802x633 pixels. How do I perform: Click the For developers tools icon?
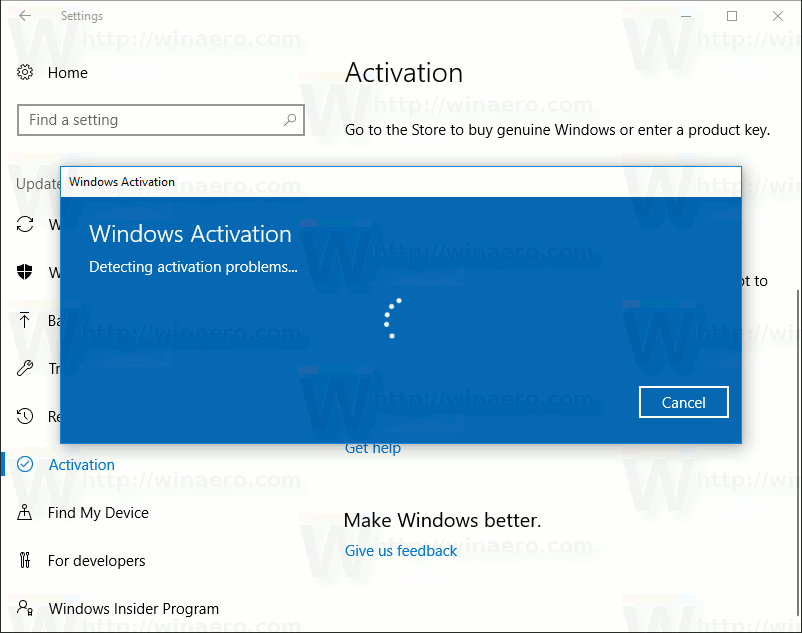[24, 560]
